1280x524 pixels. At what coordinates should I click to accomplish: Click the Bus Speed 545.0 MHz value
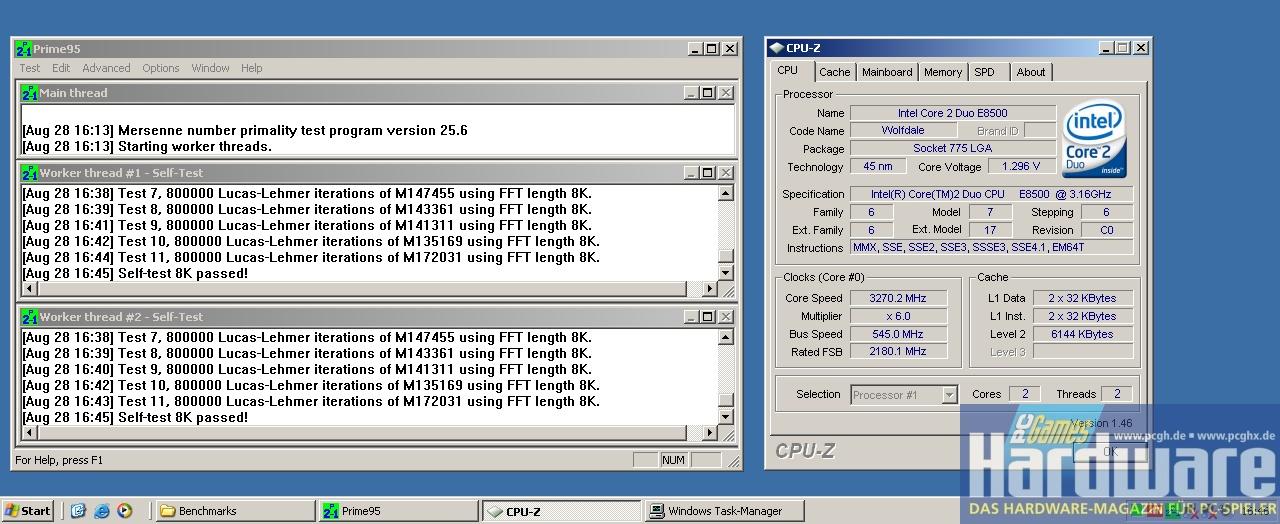[899, 334]
